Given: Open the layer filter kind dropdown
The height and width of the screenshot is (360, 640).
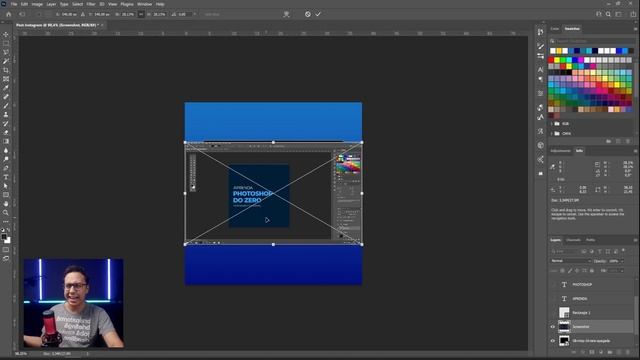Looking at the screenshot, I should [x=565, y=251].
